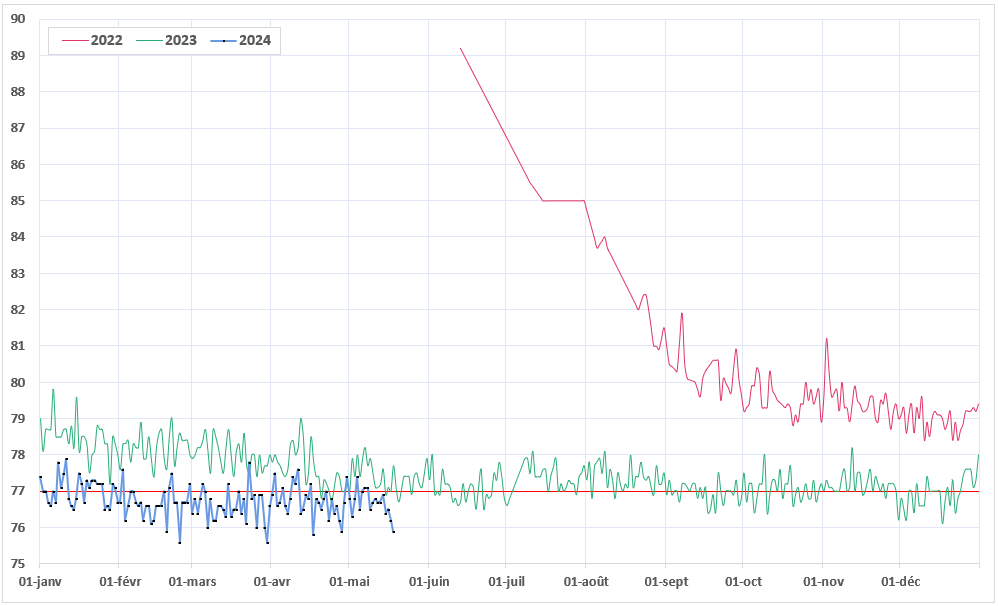Viewport: 998px width, 606px height.
Task: Select the 01-juin date axis label
Action: click(428, 581)
